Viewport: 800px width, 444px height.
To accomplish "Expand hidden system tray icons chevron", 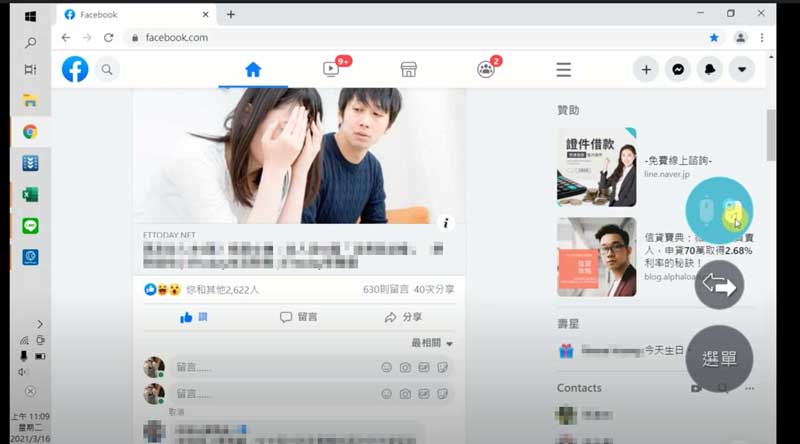I will (40, 324).
